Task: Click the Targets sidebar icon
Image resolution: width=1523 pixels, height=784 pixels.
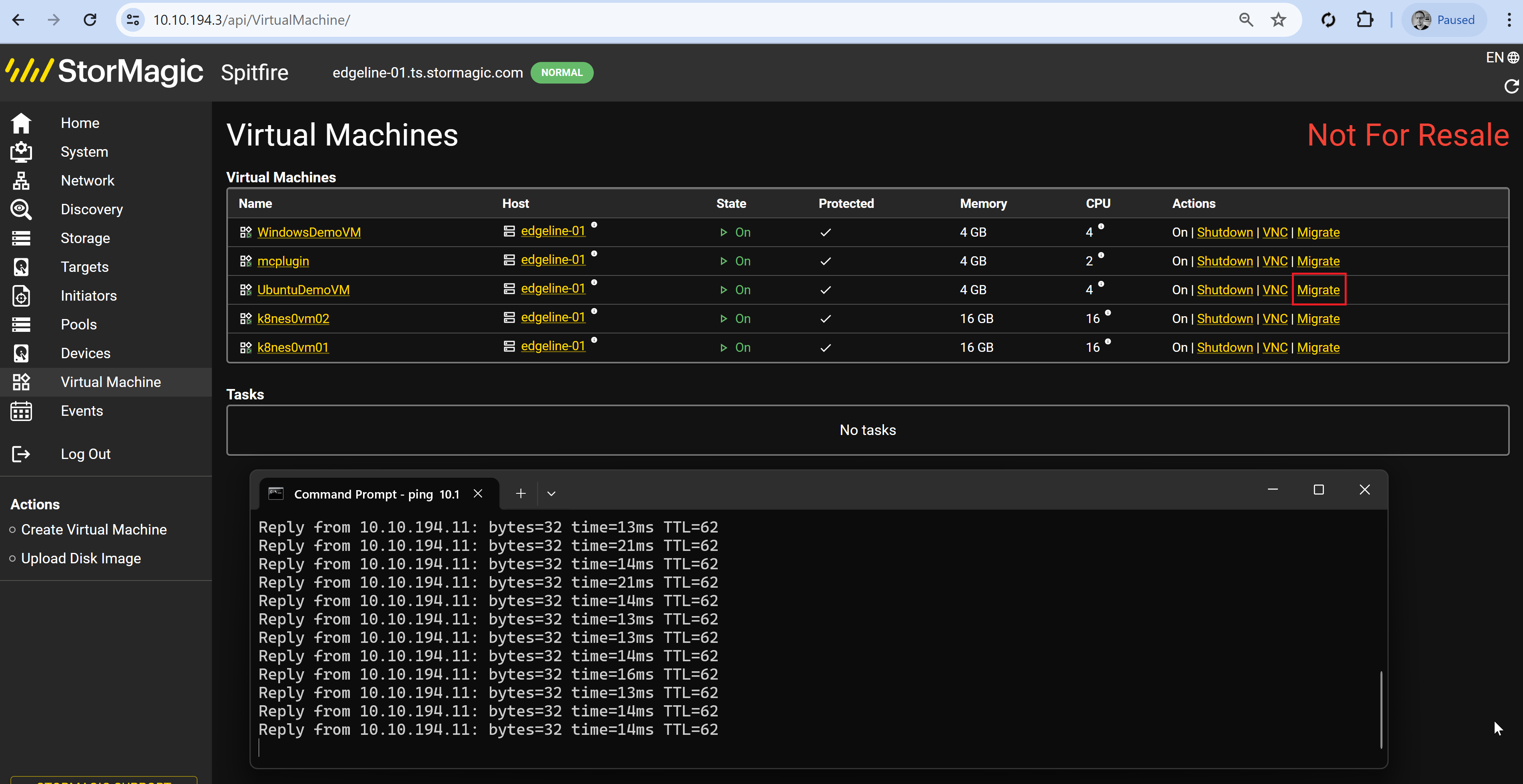Action: [21, 267]
